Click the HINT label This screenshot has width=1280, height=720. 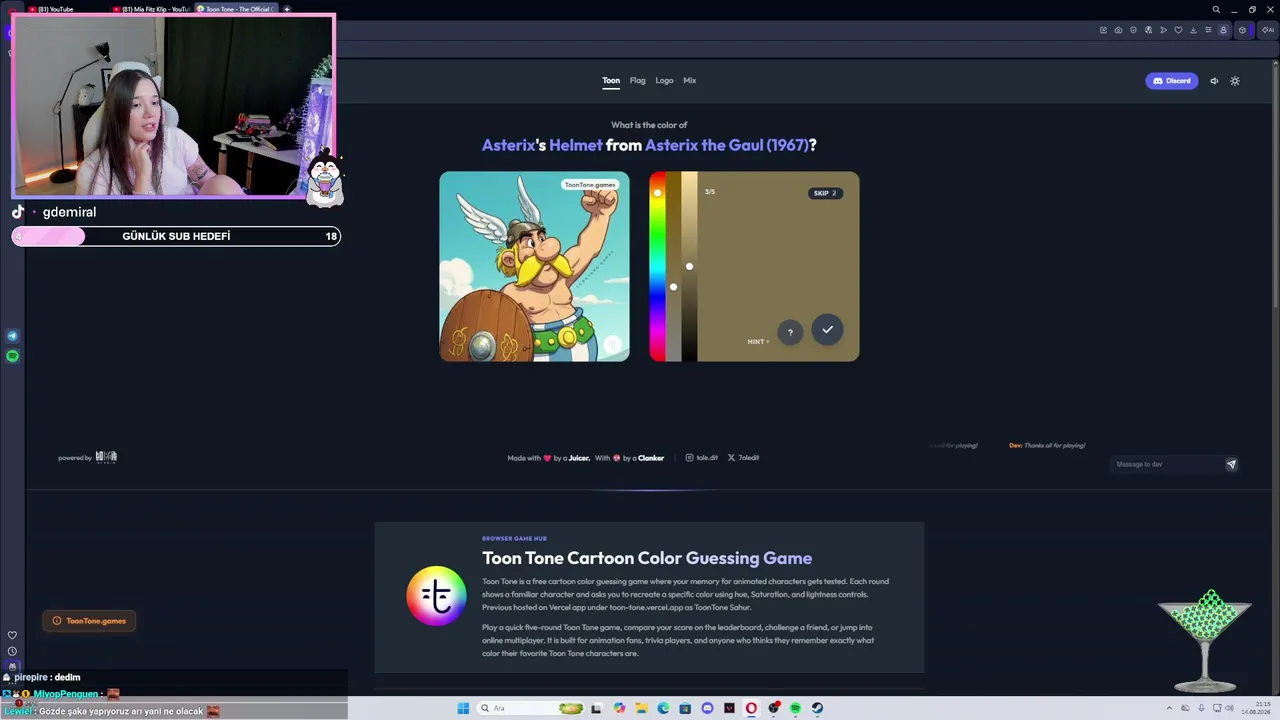click(758, 342)
